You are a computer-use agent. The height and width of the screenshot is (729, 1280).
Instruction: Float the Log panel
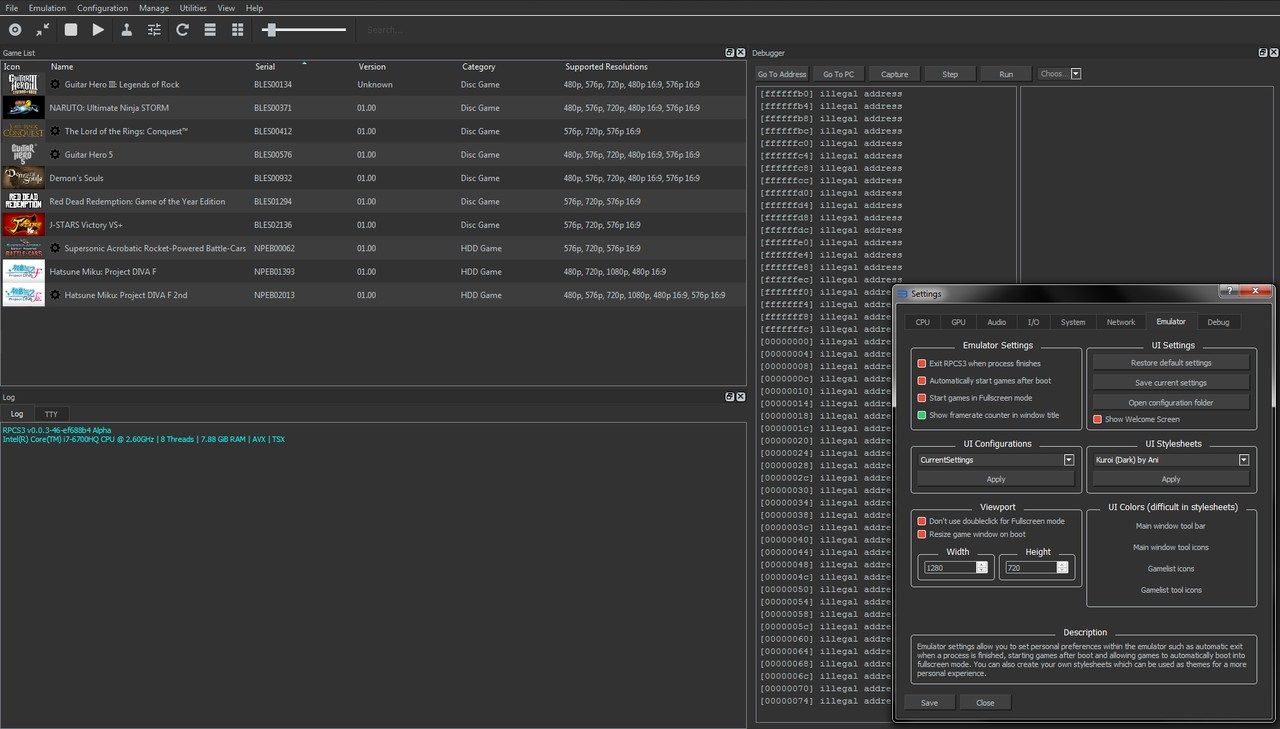pos(729,397)
